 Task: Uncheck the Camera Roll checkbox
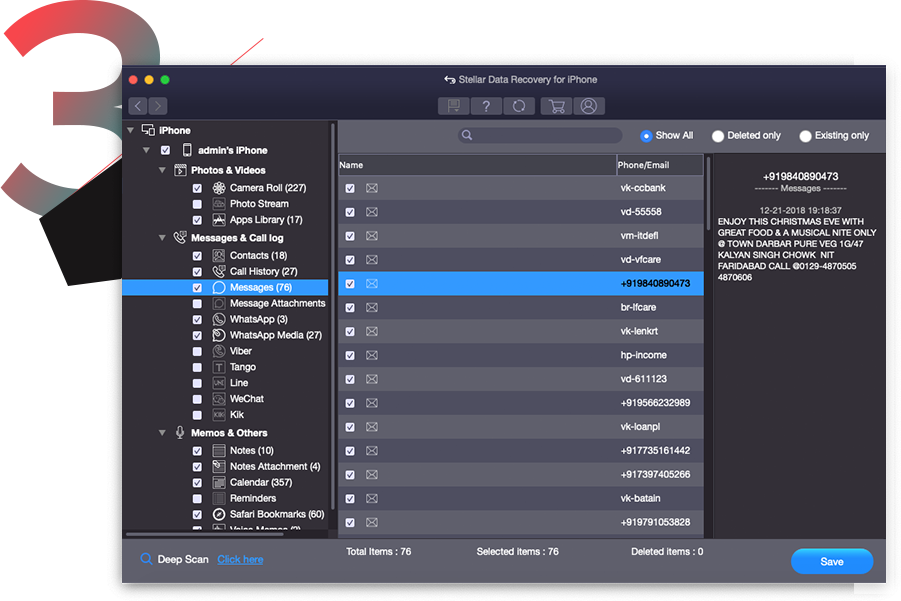tap(198, 188)
